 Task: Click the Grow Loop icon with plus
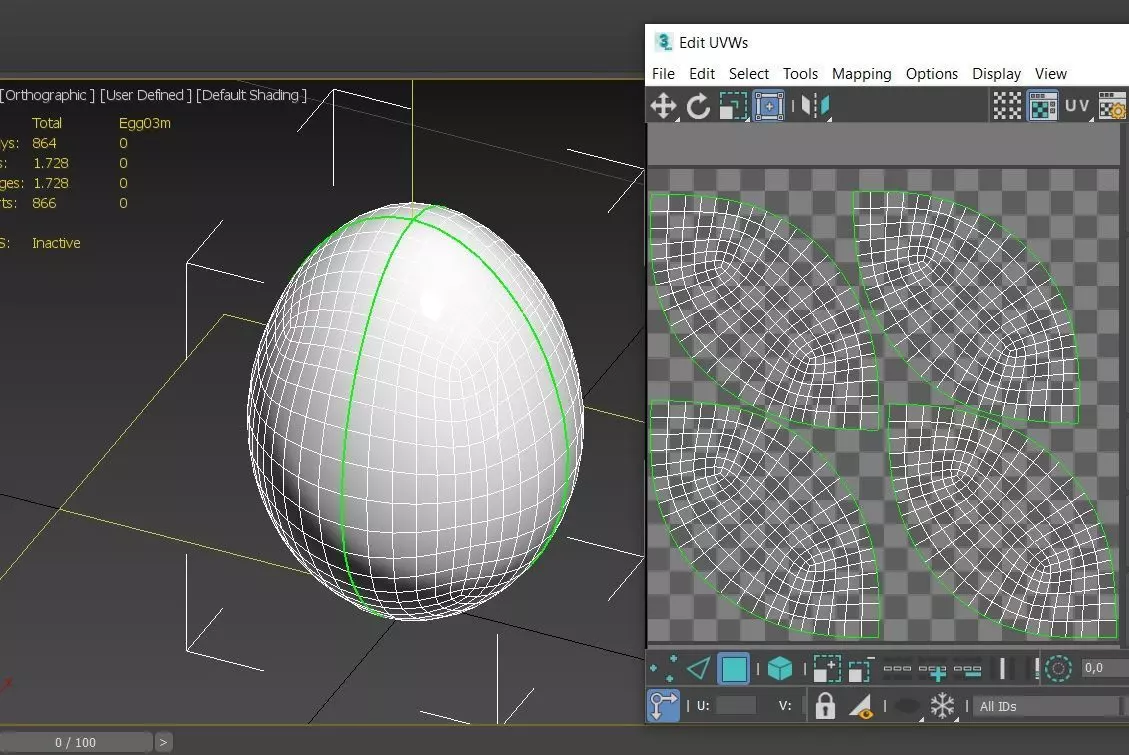932,670
